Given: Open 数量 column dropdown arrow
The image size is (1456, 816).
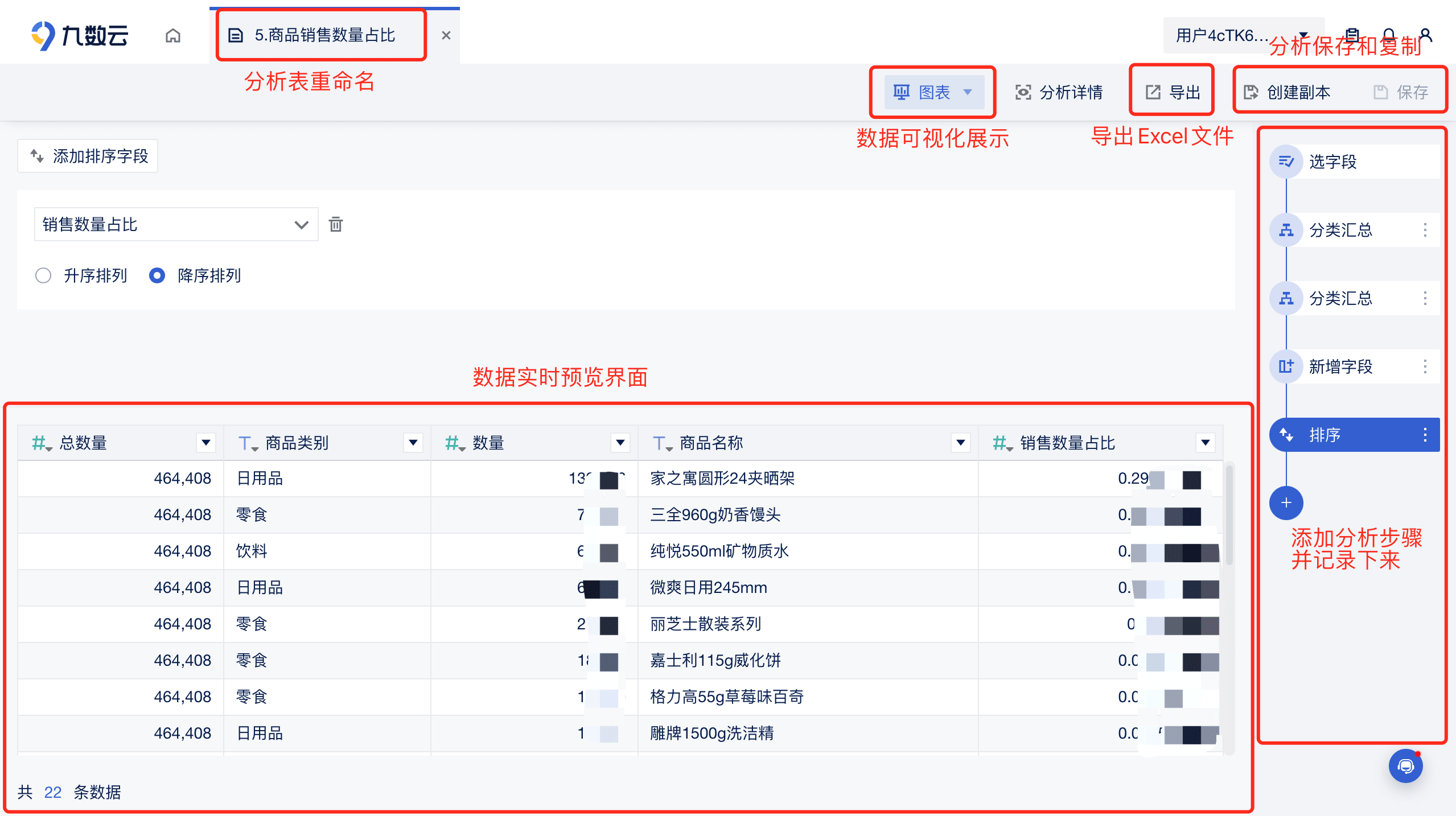Looking at the screenshot, I should point(620,443).
